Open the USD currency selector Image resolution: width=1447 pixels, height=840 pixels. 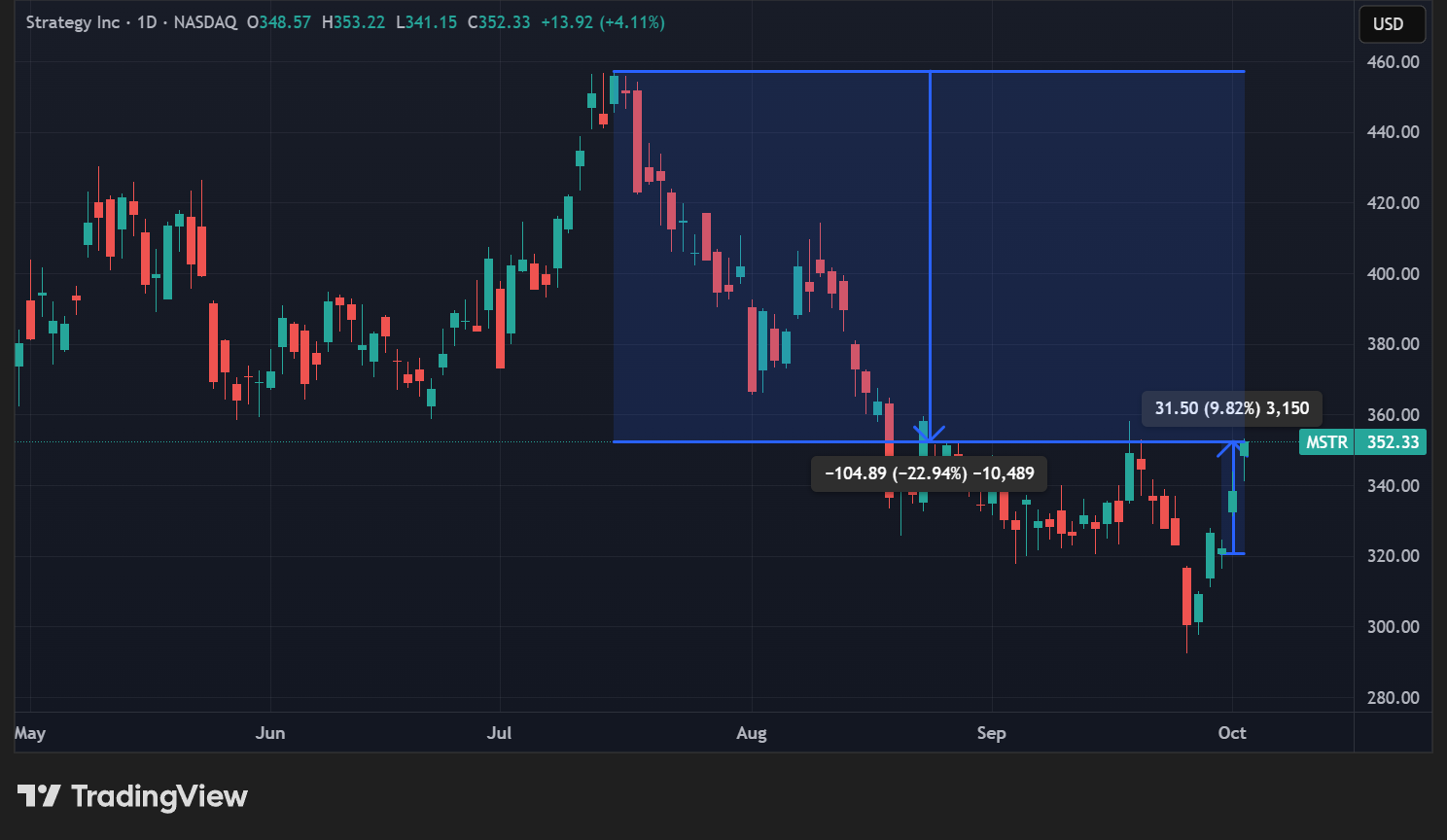[x=1392, y=24]
